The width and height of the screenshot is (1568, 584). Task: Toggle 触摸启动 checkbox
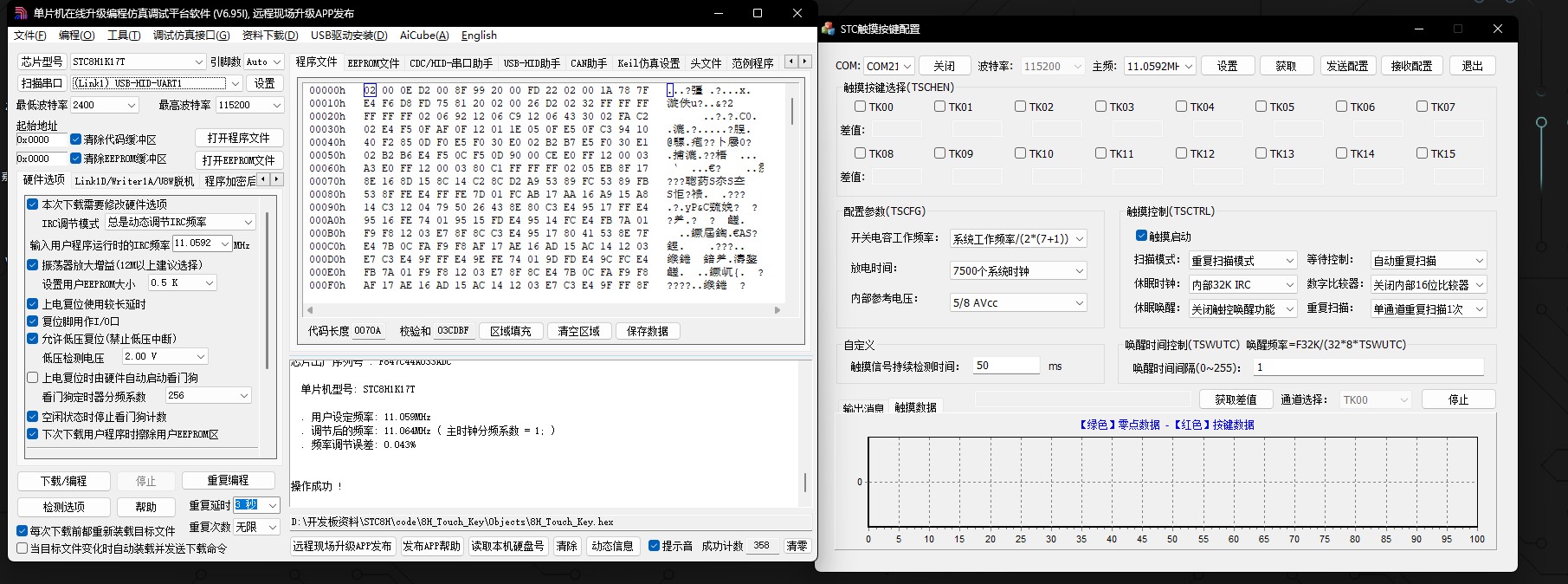[x=1141, y=236]
